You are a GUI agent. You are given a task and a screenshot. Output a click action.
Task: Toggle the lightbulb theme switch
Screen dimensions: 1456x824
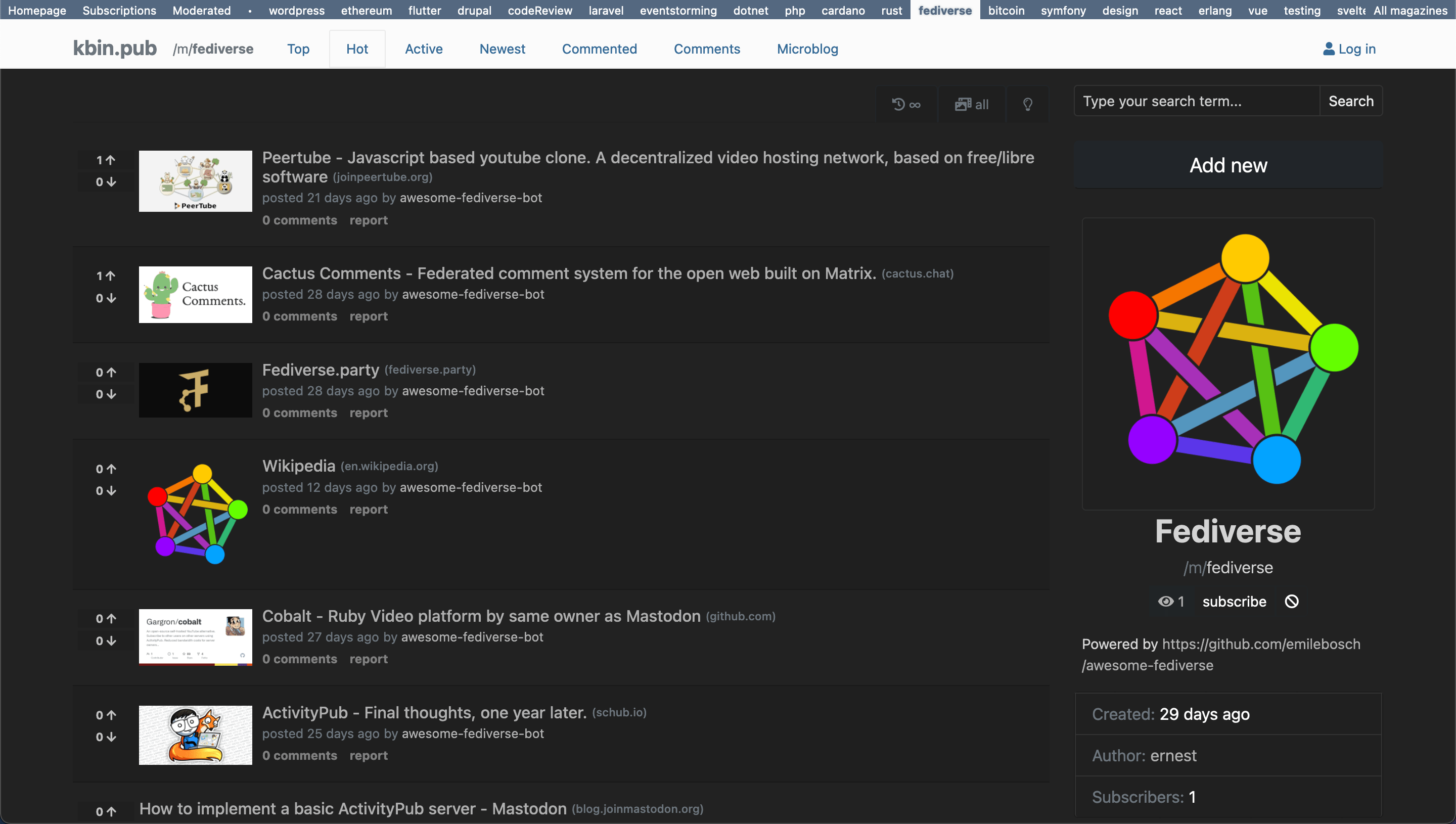[x=1028, y=104]
